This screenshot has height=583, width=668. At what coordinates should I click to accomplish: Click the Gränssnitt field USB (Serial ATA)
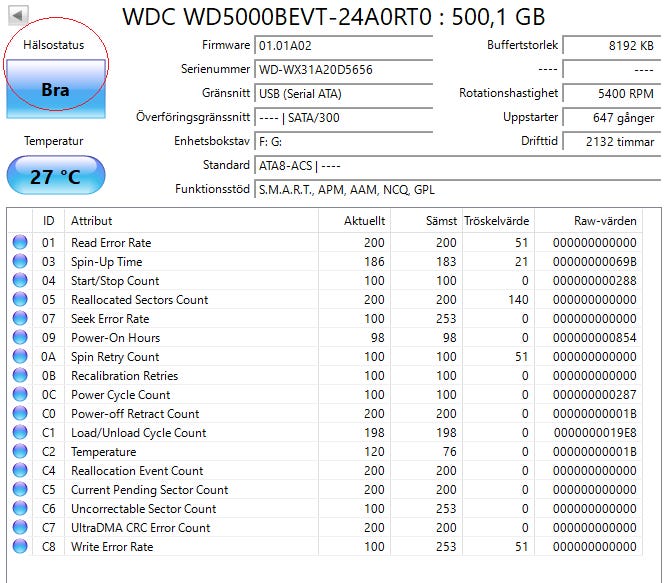[343, 93]
